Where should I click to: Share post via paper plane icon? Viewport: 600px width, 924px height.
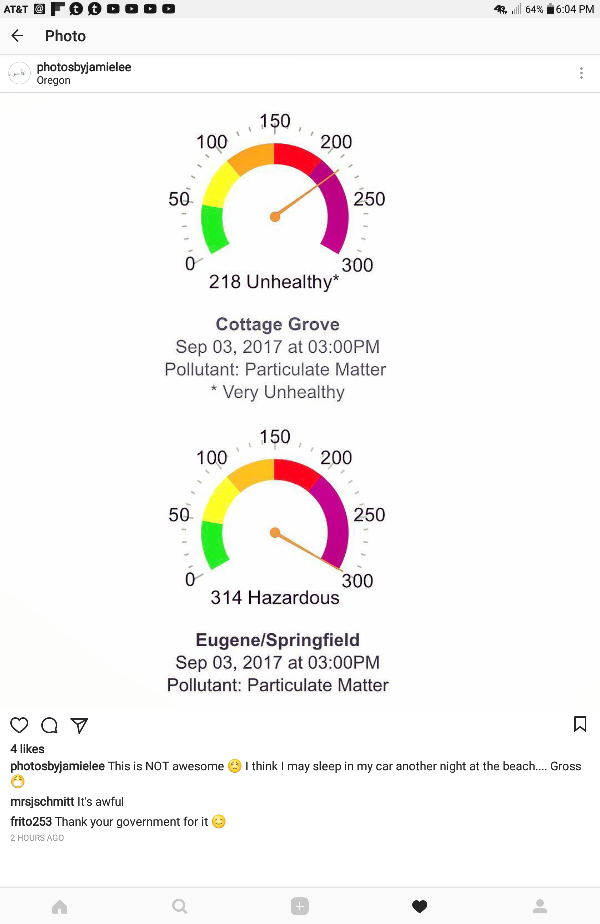click(79, 725)
